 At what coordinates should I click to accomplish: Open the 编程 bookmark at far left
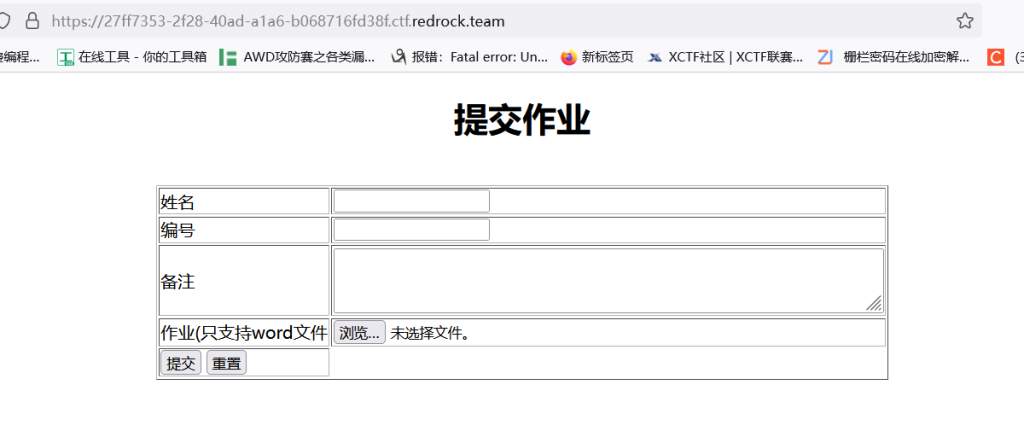pyautogui.click(x=20, y=57)
